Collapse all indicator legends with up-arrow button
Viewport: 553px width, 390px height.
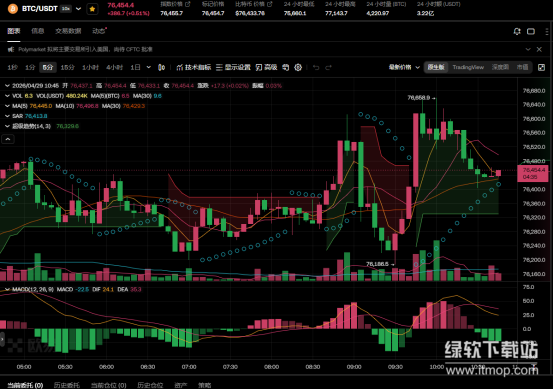click(x=8, y=139)
